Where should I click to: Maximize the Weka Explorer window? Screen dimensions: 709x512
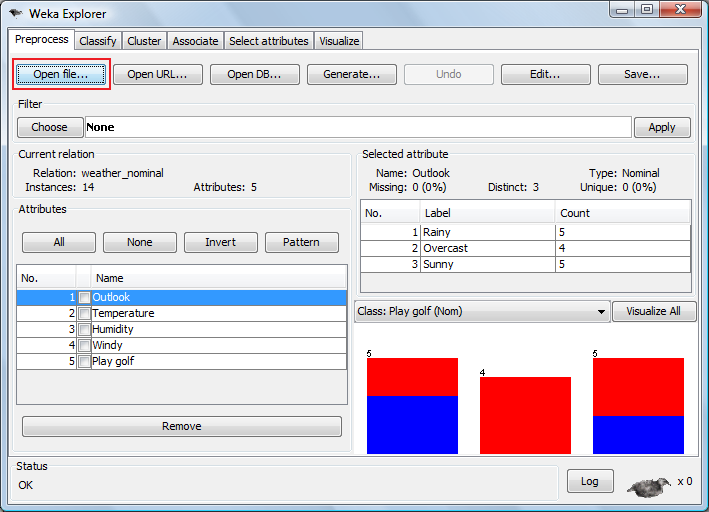click(647, 10)
